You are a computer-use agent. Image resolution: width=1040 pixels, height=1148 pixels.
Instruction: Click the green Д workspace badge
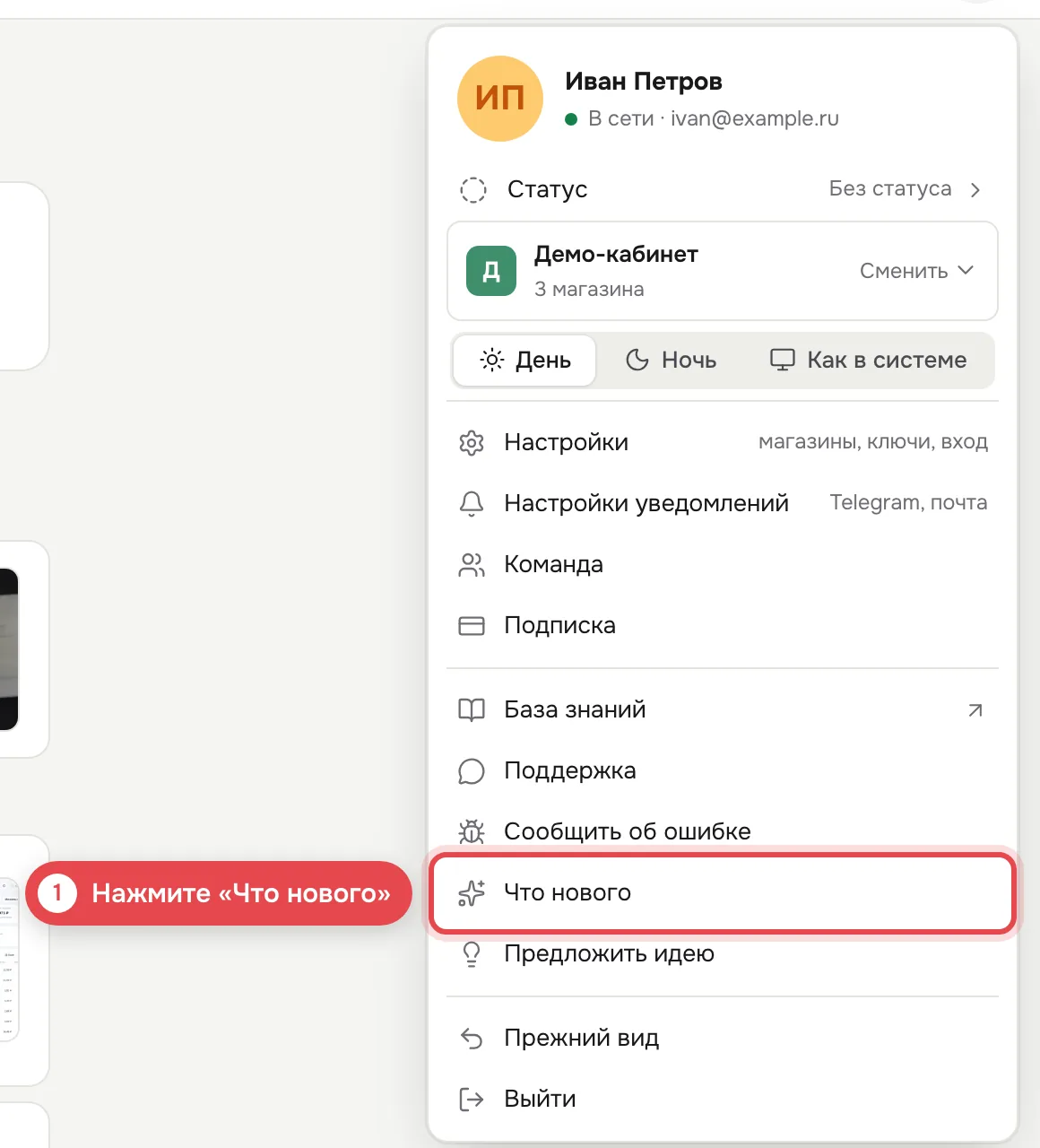pos(491,271)
